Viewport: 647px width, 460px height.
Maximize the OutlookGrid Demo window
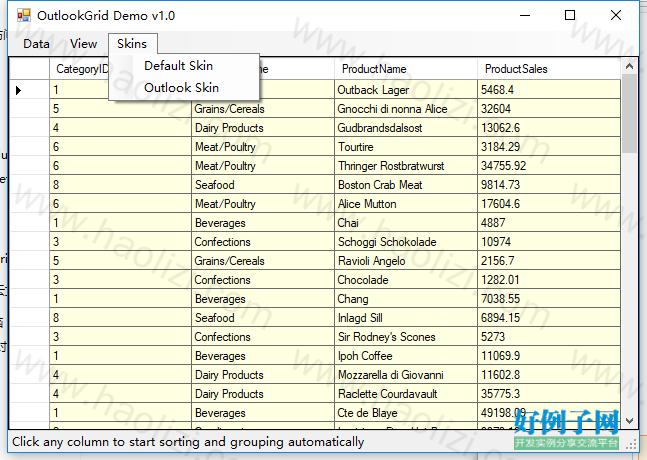[570, 16]
